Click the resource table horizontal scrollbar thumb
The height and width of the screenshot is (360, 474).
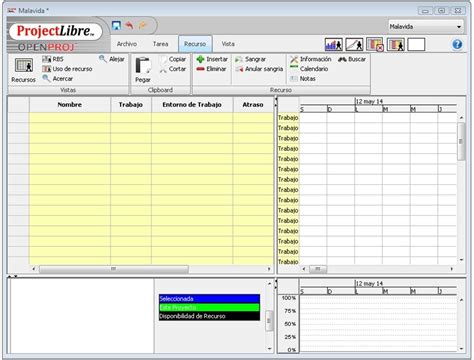pyautogui.click(x=114, y=269)
